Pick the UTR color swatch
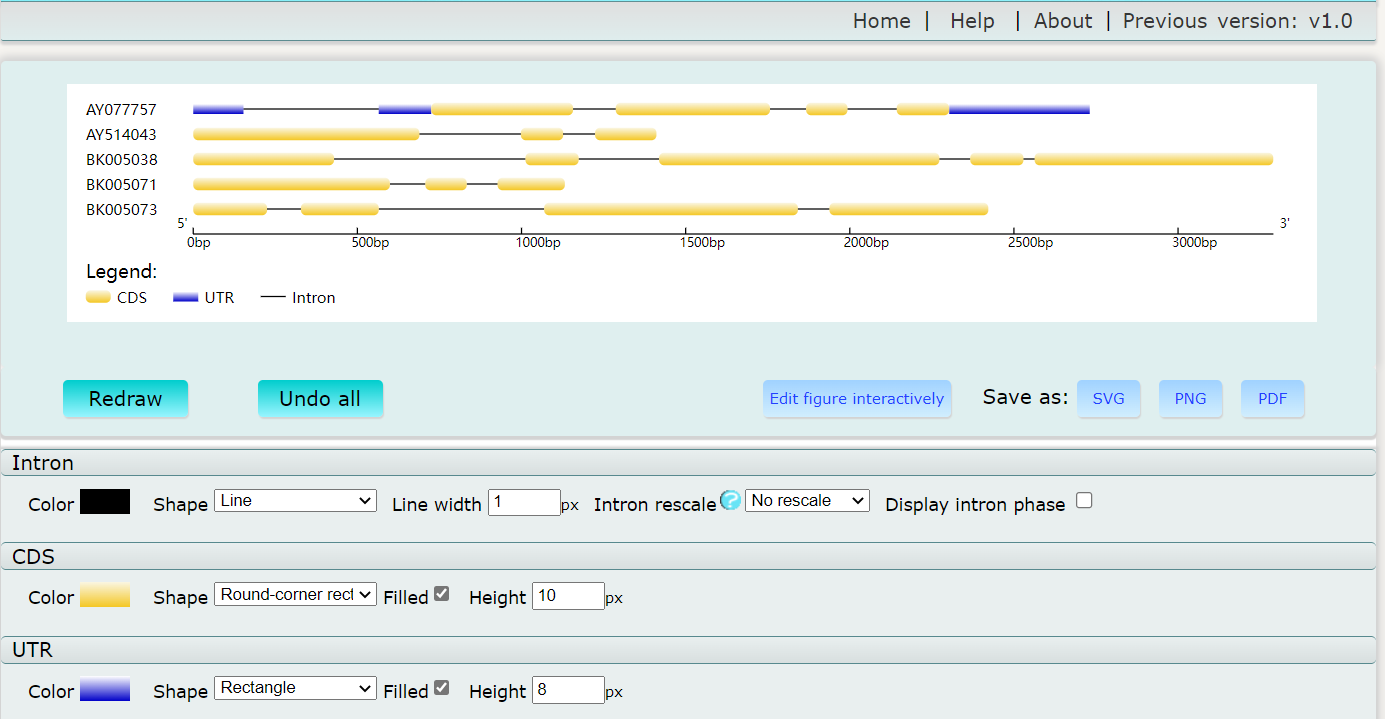Screen dimensions: 1385x719 (105, 689)
